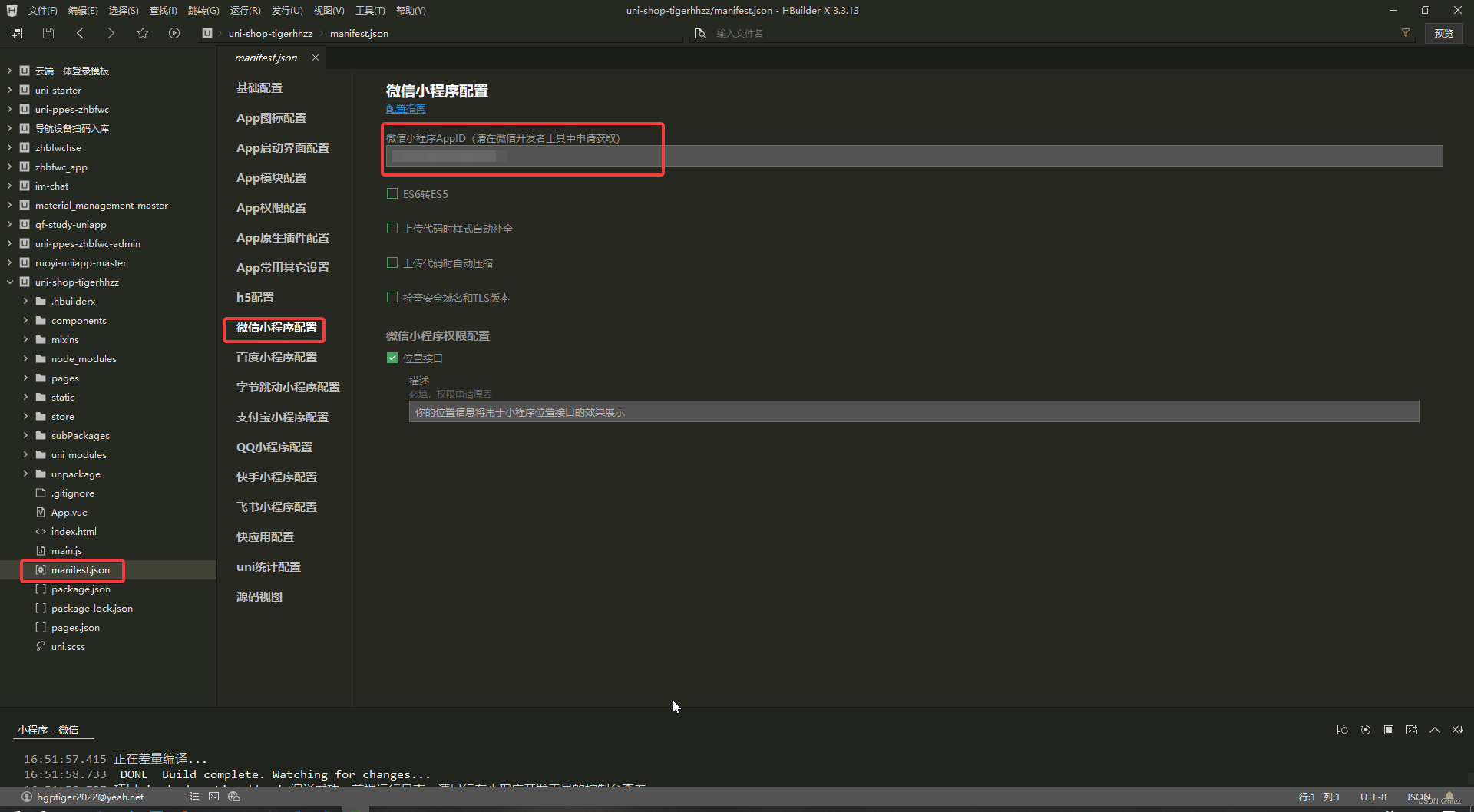Screen dimensions: 1474x812
Task: Click the 行:1 列:1 cursor position indicator
Action: 1319,797
